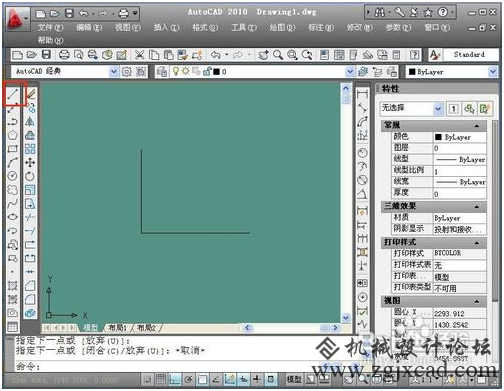The image size is (504, 391).
Task: Click the Save icon in standard toolbar
Action: [46, 55]
